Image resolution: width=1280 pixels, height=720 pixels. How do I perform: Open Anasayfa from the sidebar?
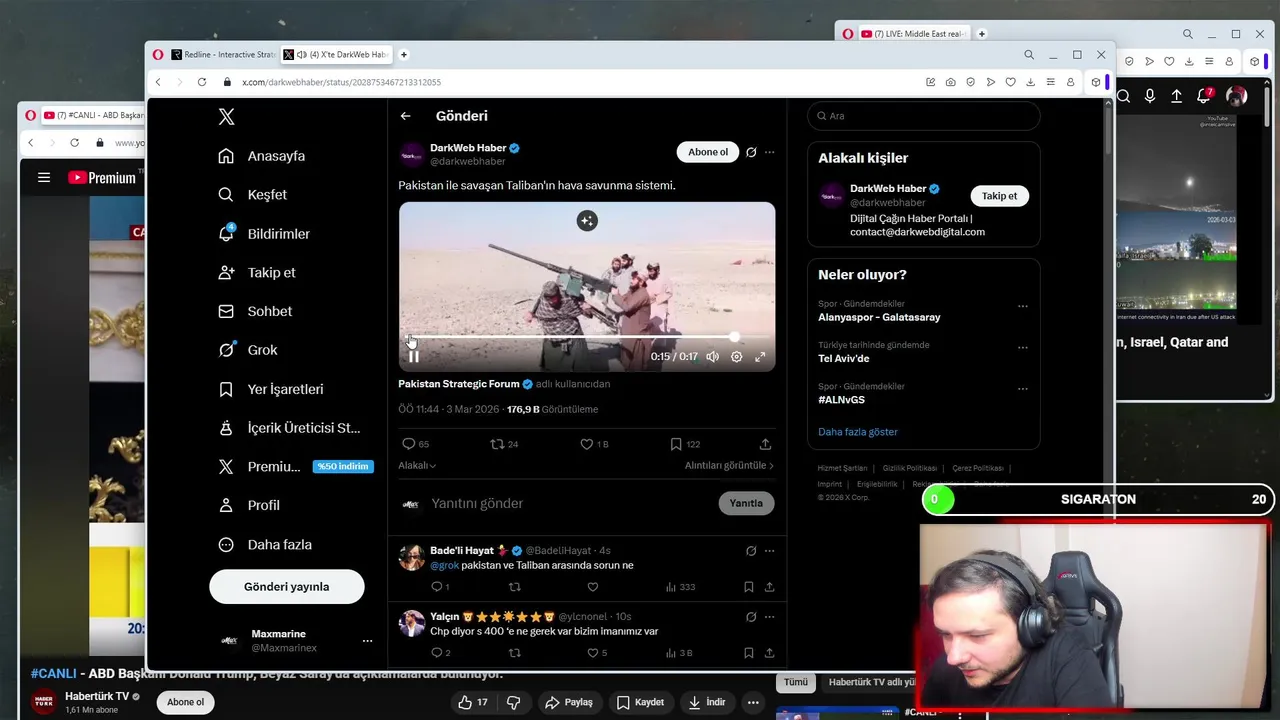coord(262,156)
